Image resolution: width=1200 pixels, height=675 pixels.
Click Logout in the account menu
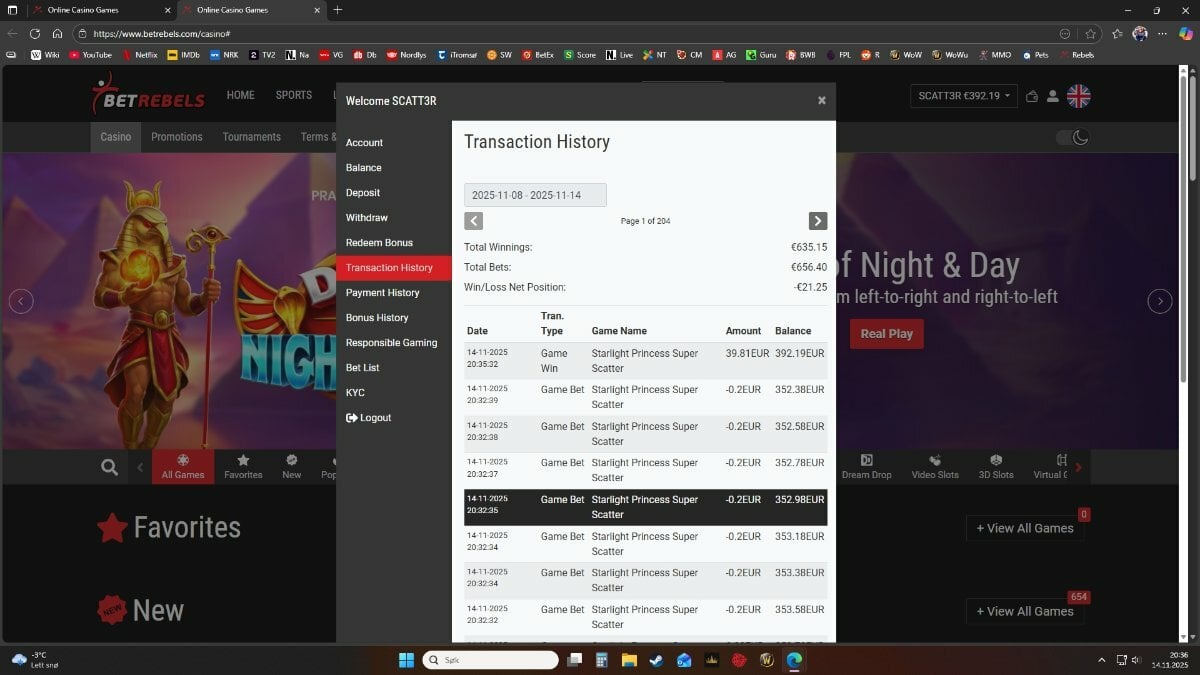pos(369,418)
